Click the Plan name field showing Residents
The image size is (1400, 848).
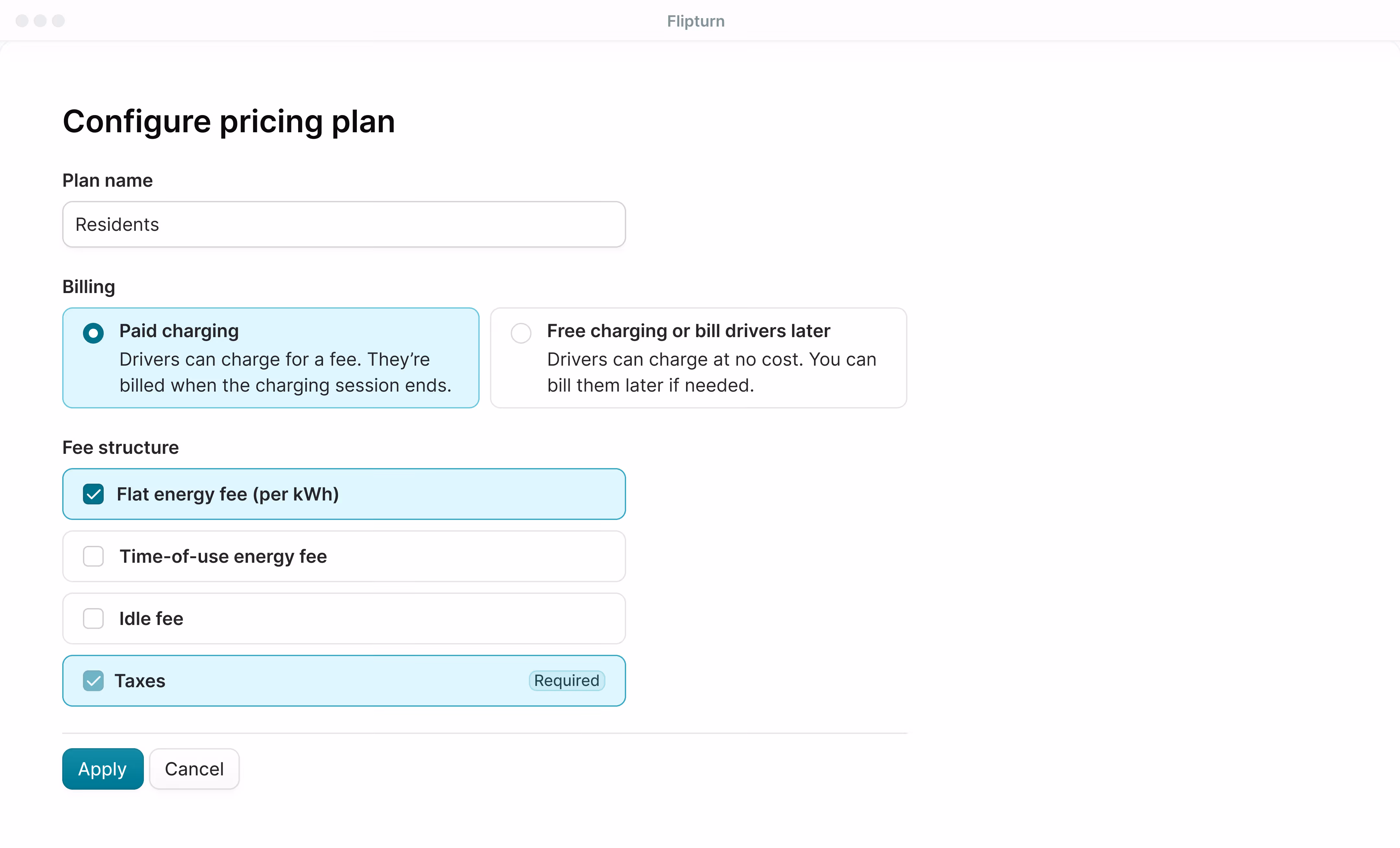[343, 224]
